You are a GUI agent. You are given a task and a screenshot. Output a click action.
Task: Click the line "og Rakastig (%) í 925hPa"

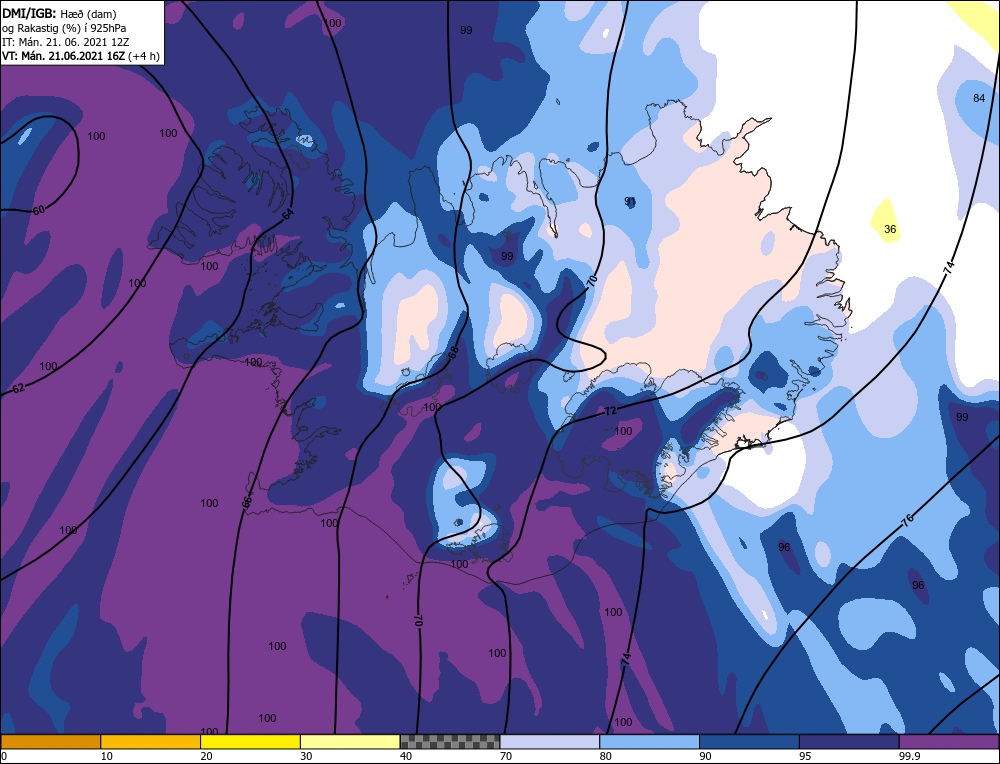tap(64, 28)
